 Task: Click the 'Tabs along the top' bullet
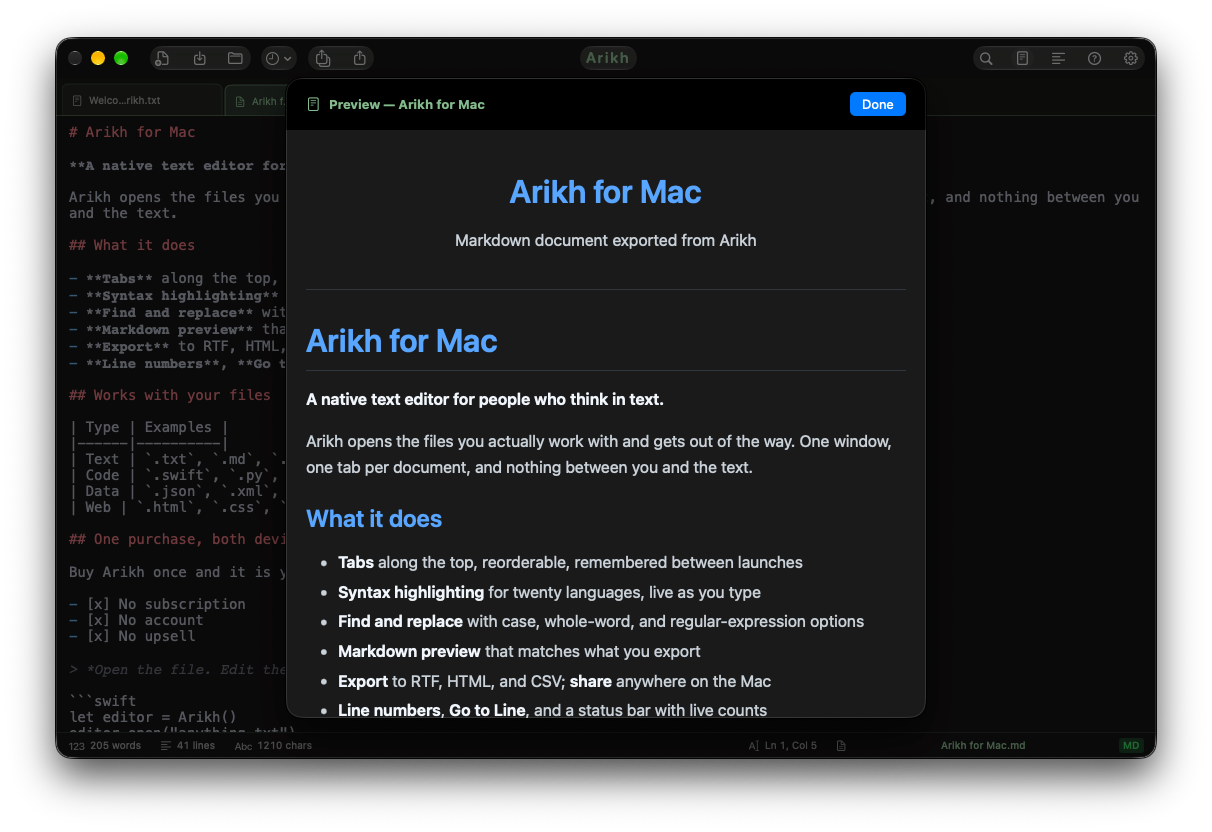tap(570, 562)
